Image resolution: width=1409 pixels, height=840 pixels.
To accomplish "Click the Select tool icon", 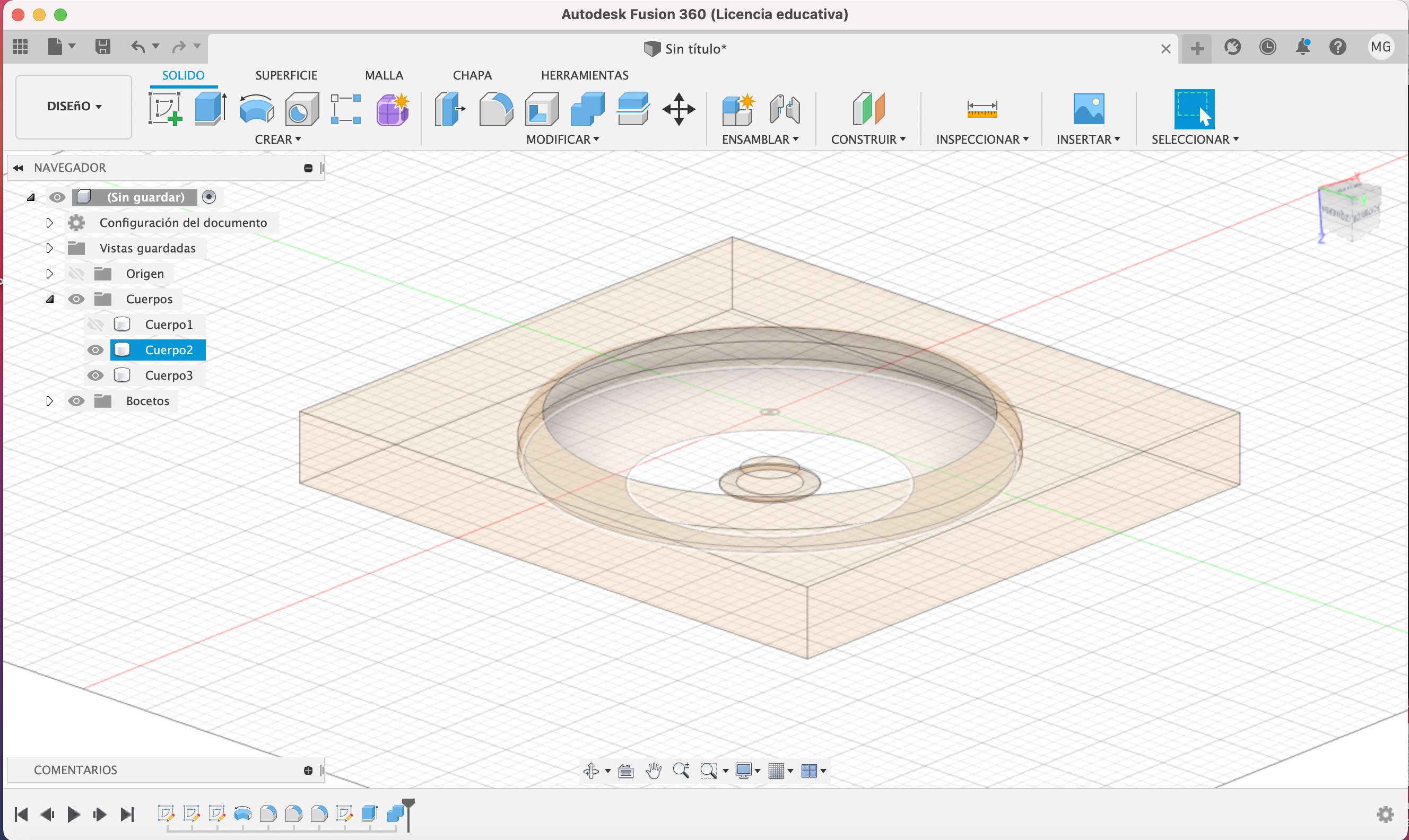I will (1195, 109).
